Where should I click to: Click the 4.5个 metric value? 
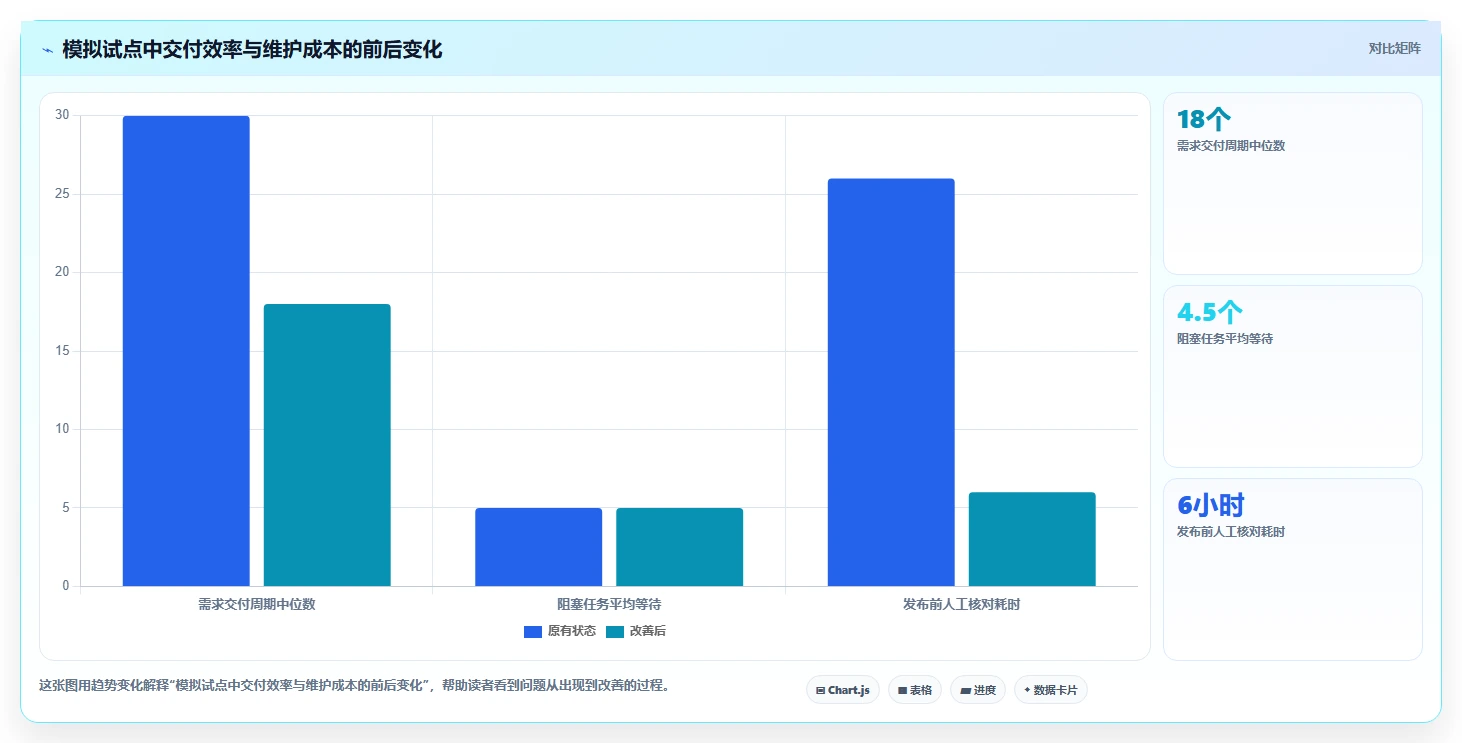coord(1210,313)
